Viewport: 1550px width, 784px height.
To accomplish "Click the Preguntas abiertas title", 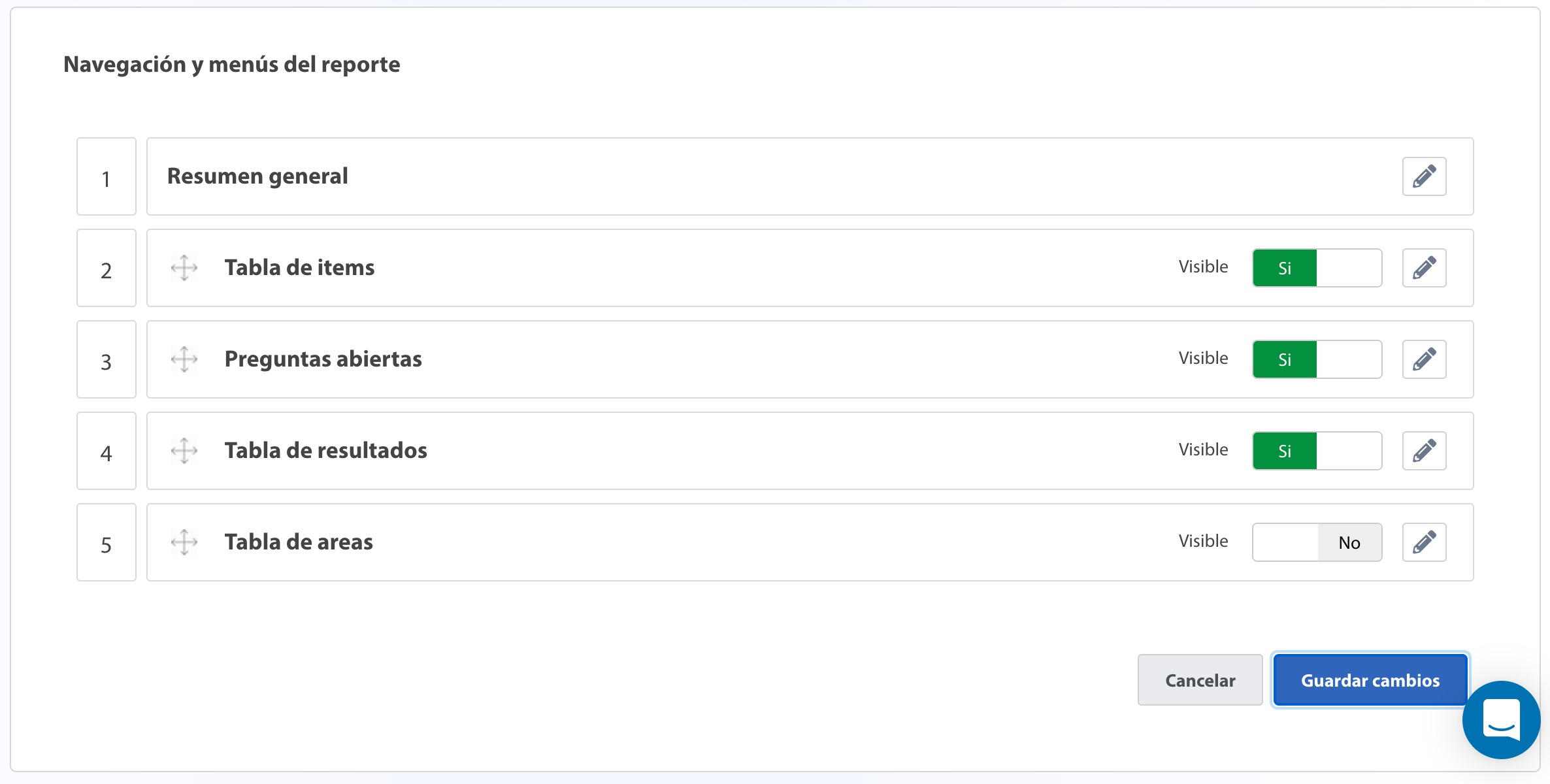I will (x=323, y=359).
